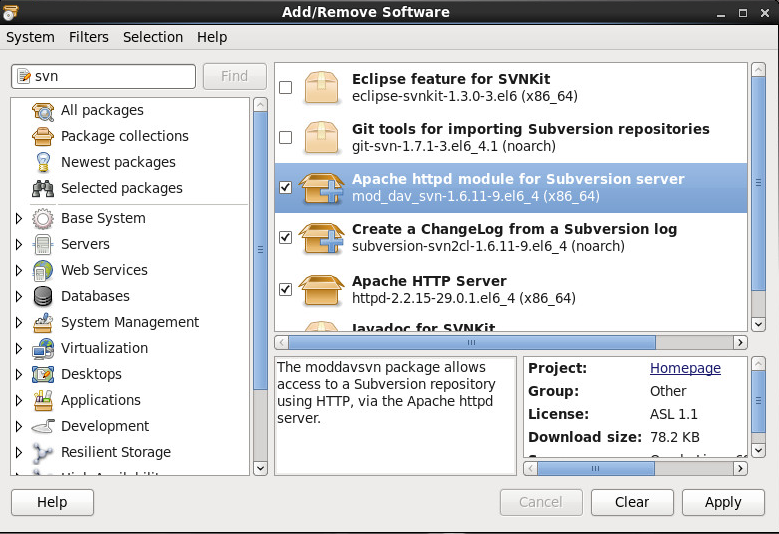Screen dimensions: 779x534
Task: Check the git-svn package checkbox
Action: pos(286,138)
